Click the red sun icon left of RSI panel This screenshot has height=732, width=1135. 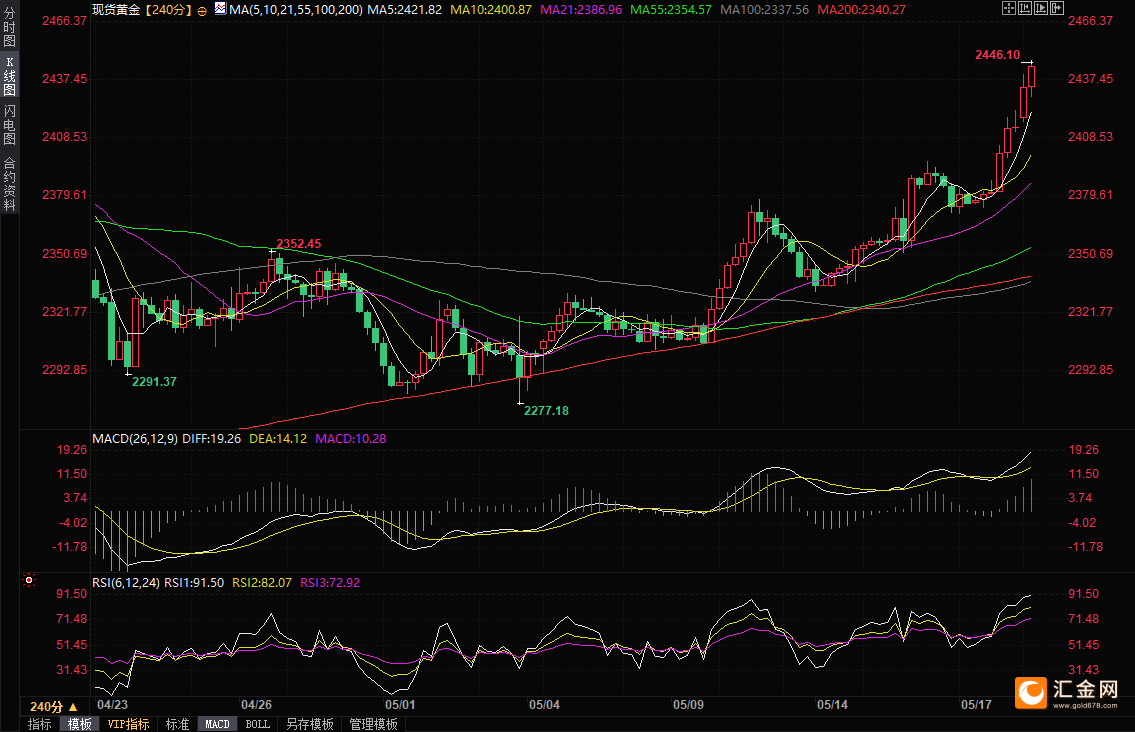(x=29, y=580)
